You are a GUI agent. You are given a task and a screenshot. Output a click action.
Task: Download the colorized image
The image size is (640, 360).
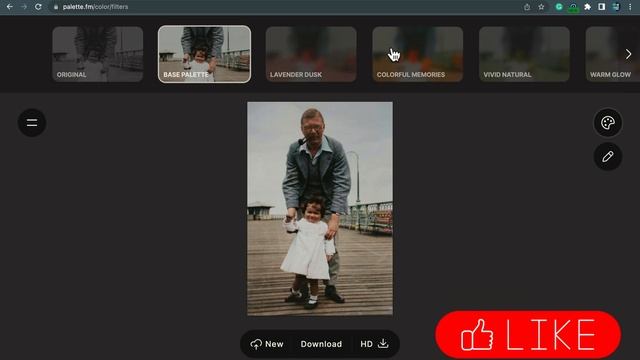321,344
